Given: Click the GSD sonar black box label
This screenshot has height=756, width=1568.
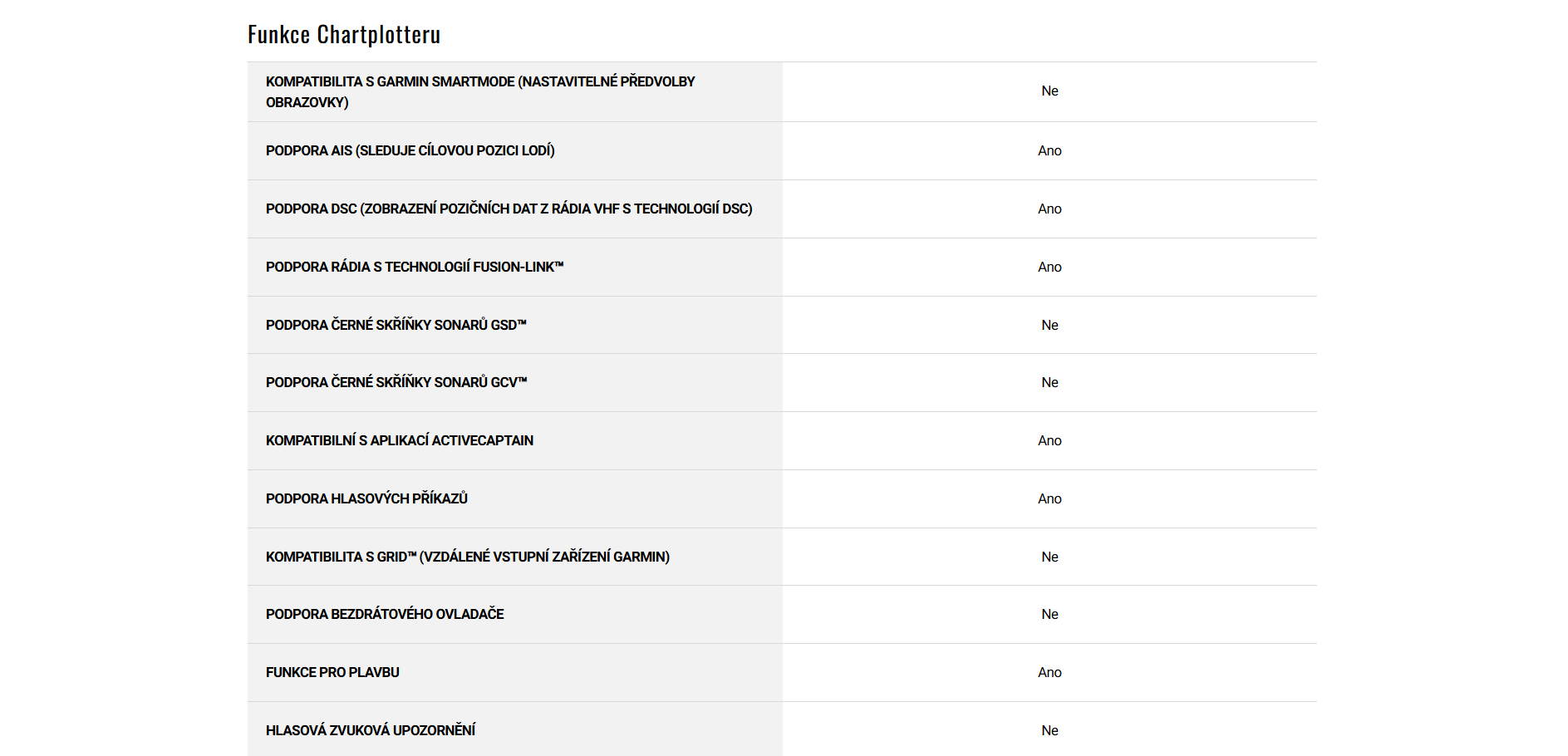Looking at the screenshot, I should coord(396,325).
